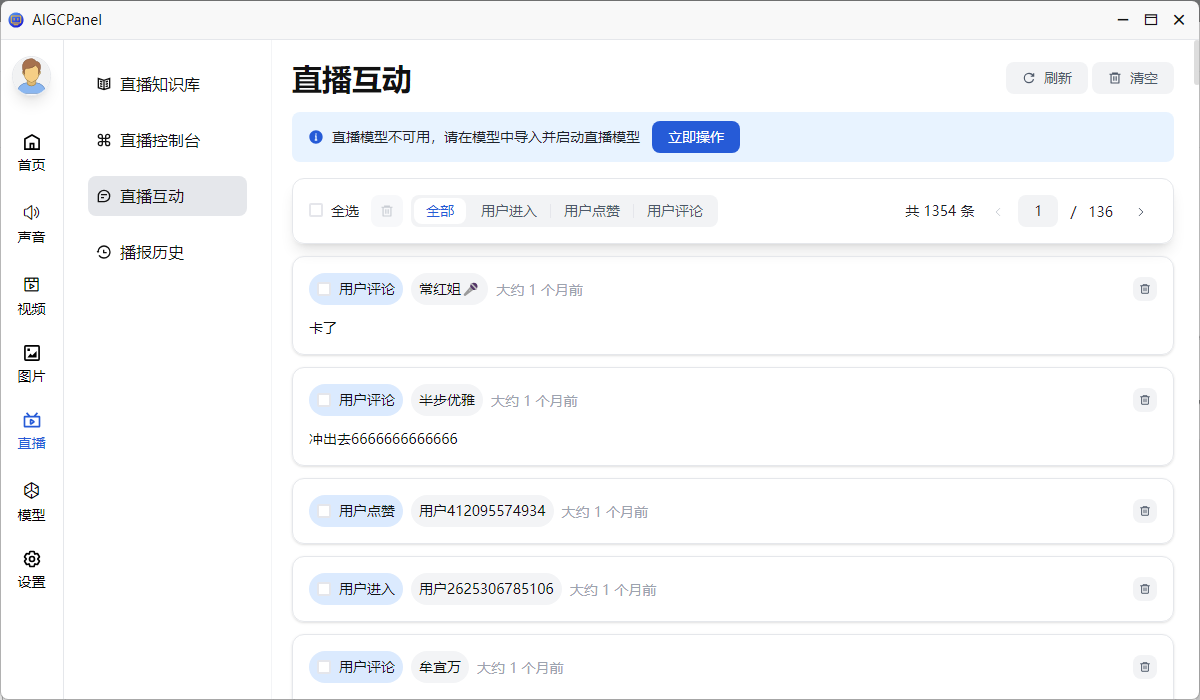Select the 用户点赞 filter tab
The height and width of the screenshot is (700, 1200).
pyautogui.click(x=591, y=211)
